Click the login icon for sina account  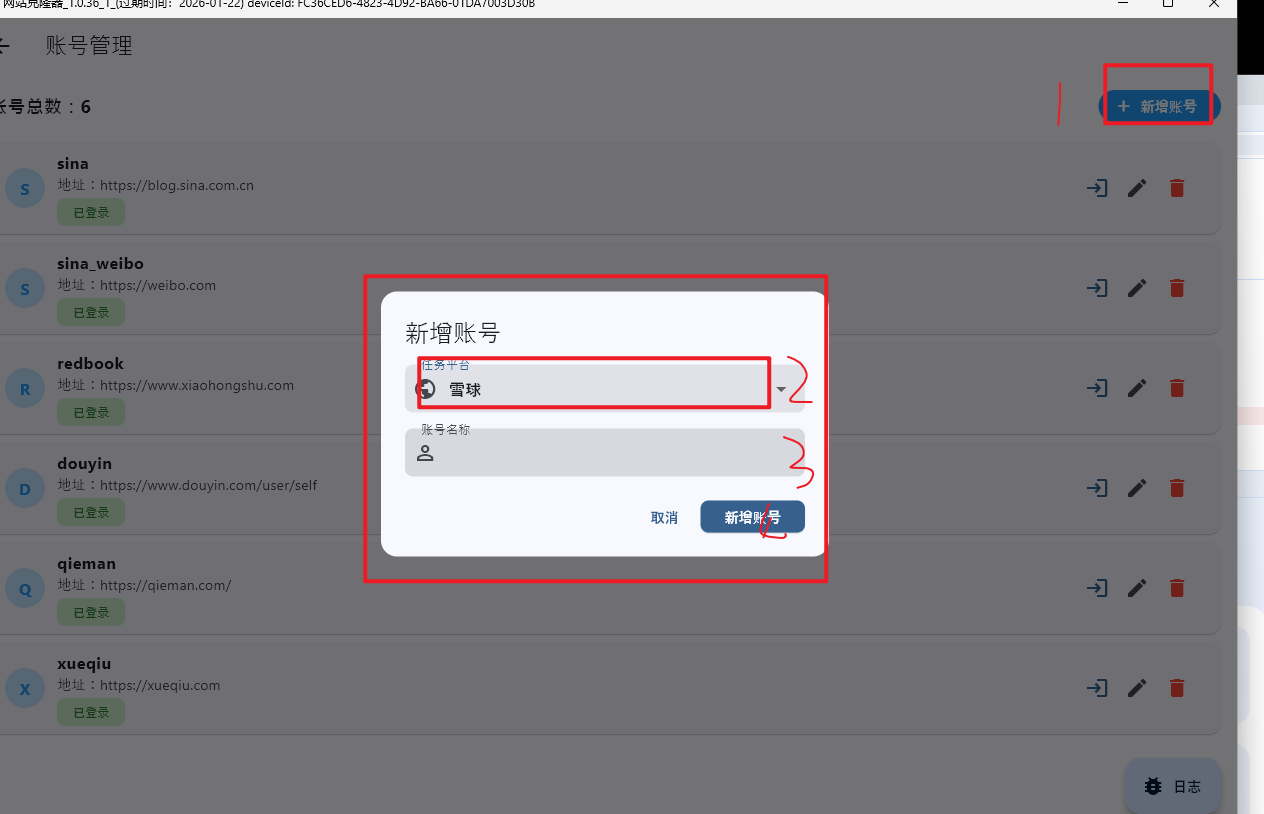[x=1097, y=188]
